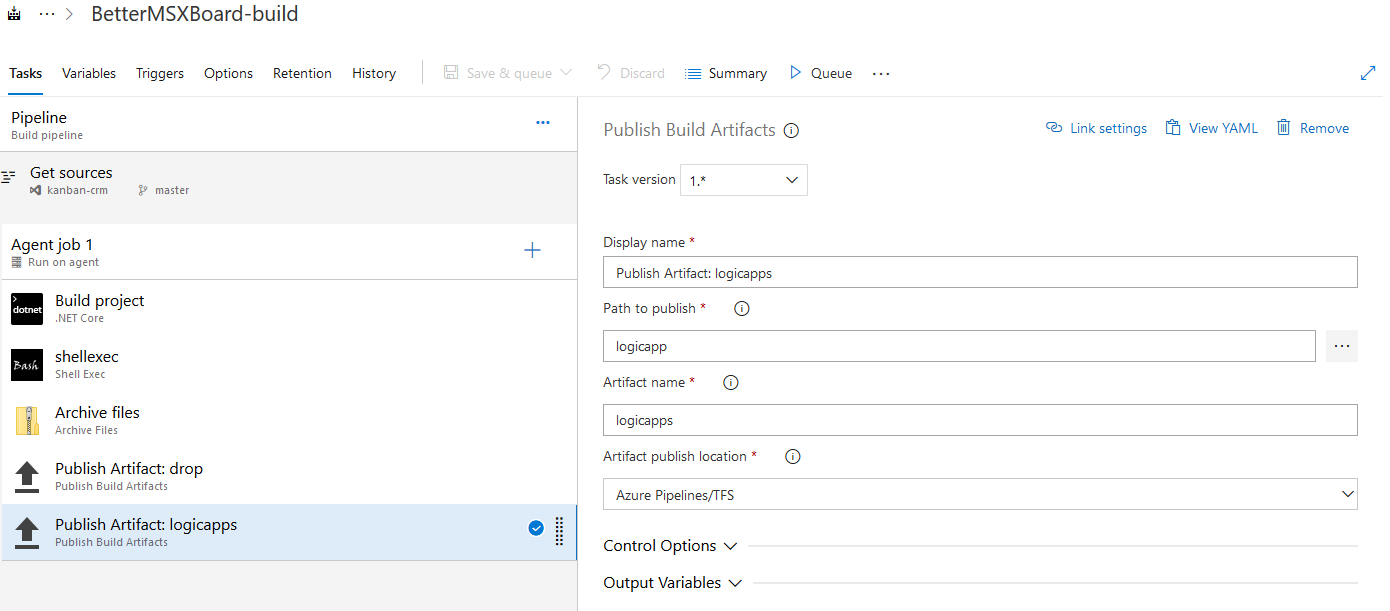1390x611 pixels.
Task: Show Publish Build Artifacts info icon
Action: click(791, 130)
